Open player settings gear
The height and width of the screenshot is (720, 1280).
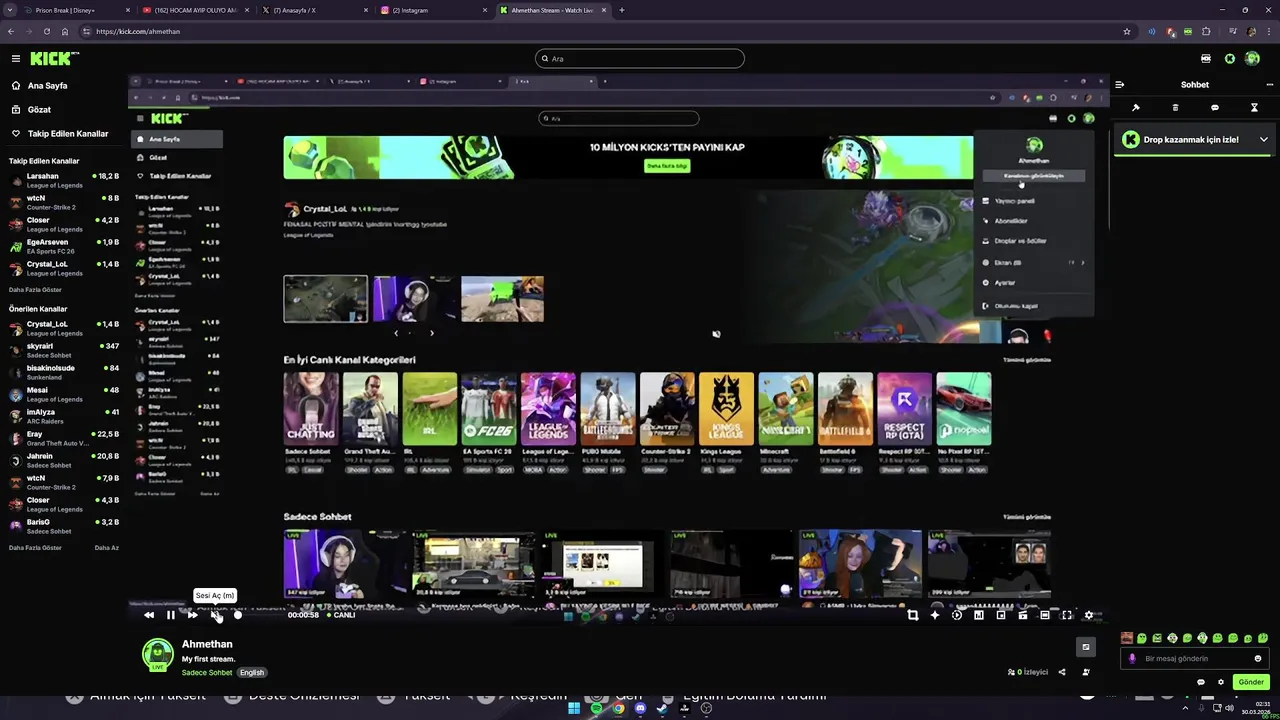pos(1089,615)
